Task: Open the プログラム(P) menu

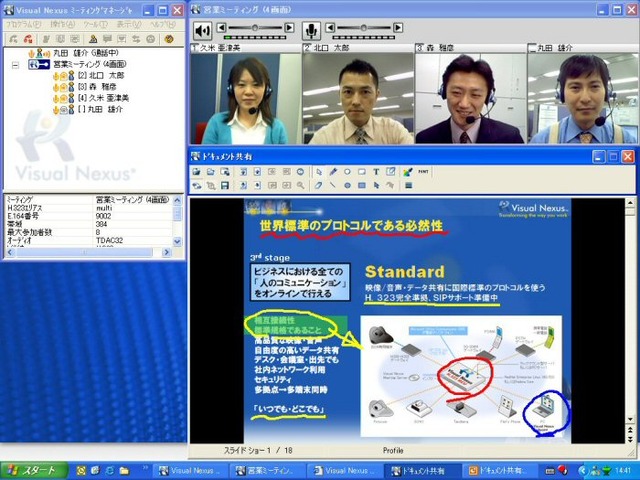Action: coord(24,24)
